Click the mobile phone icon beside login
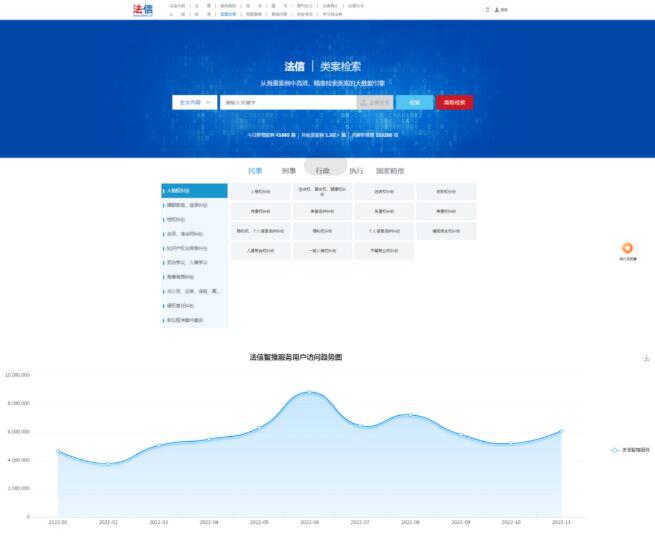Screen dimensions: 655x549 [487, 10]
